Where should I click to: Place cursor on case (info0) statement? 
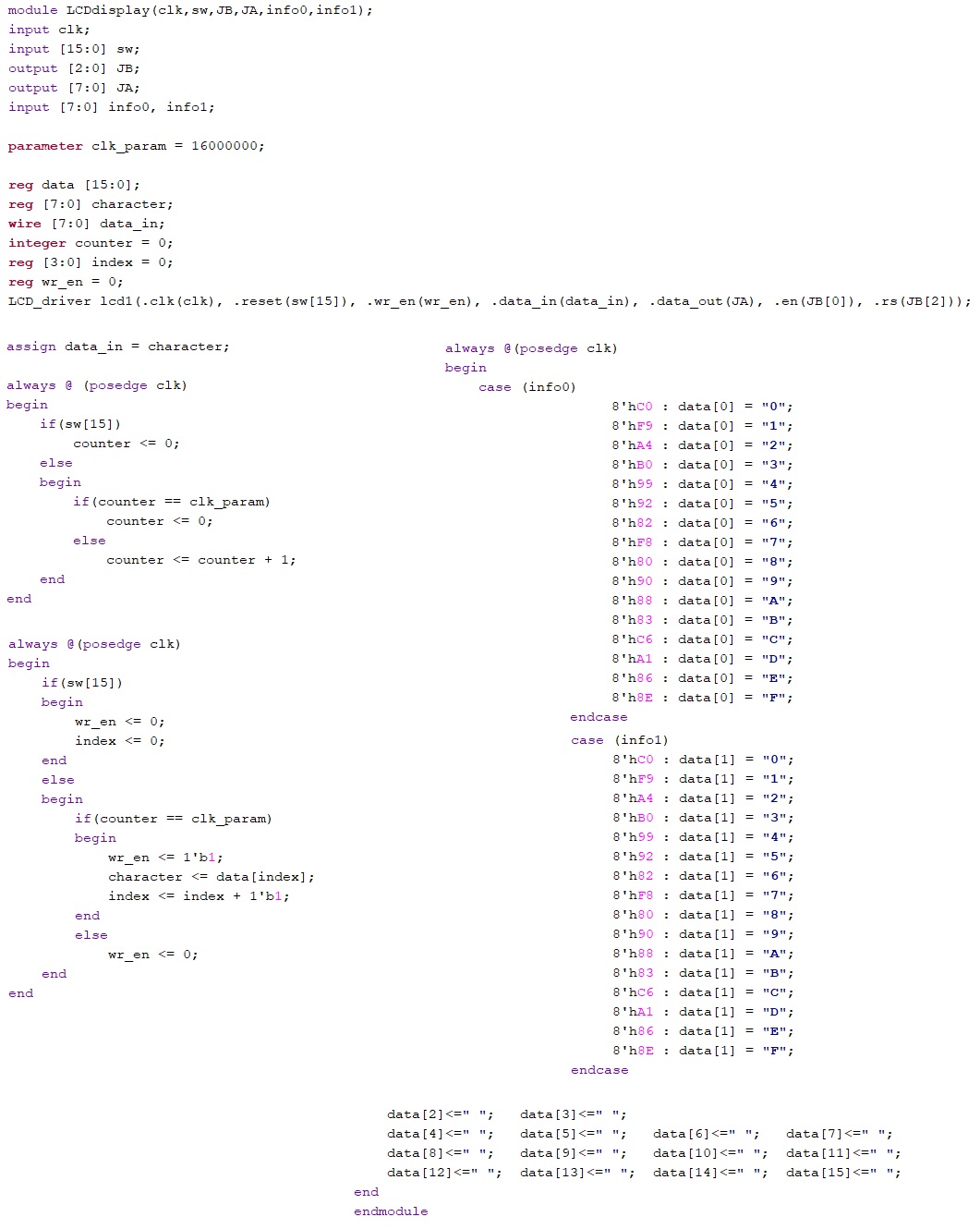pyautogui.click(x=526, y=387)
